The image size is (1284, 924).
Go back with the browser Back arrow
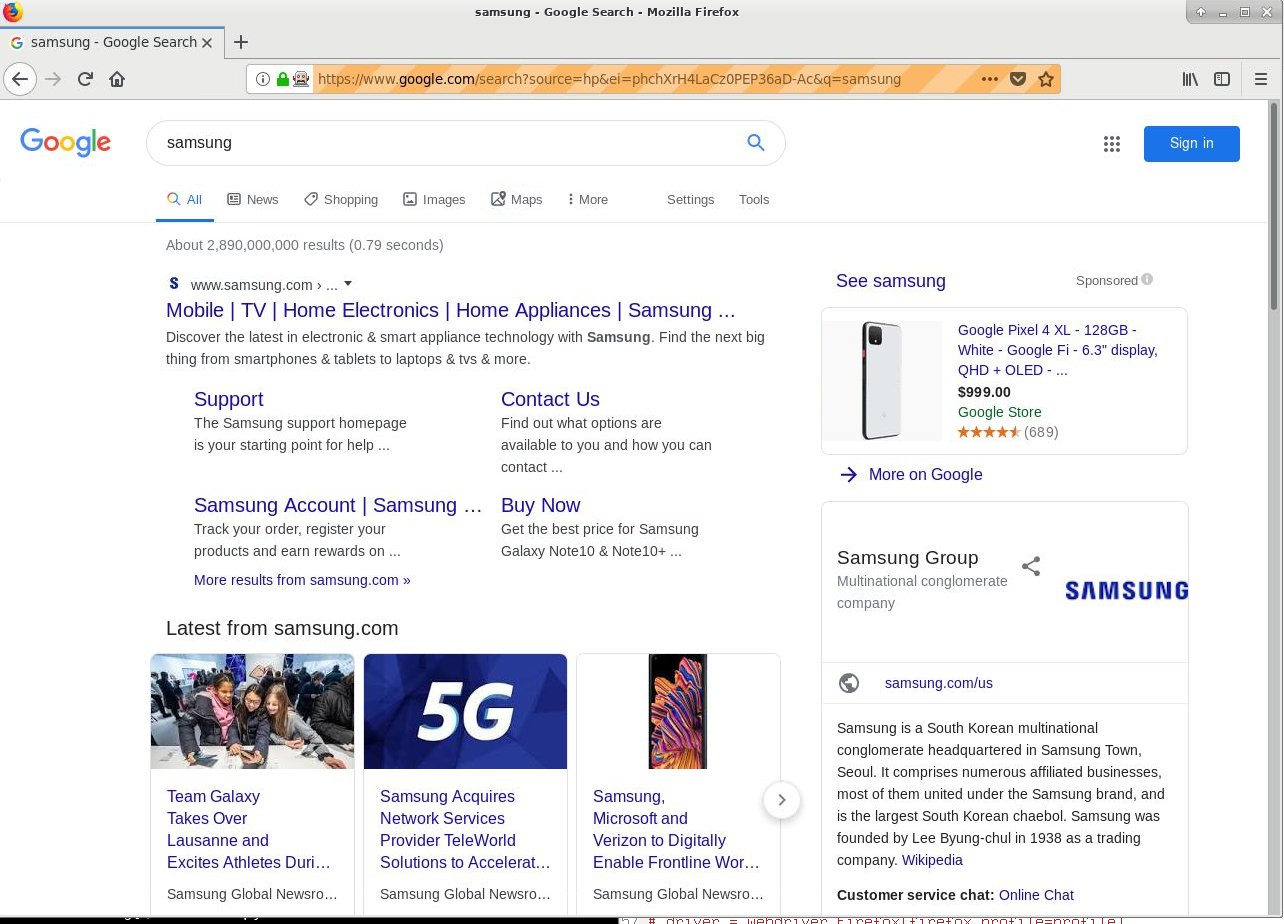pos(20,79)
